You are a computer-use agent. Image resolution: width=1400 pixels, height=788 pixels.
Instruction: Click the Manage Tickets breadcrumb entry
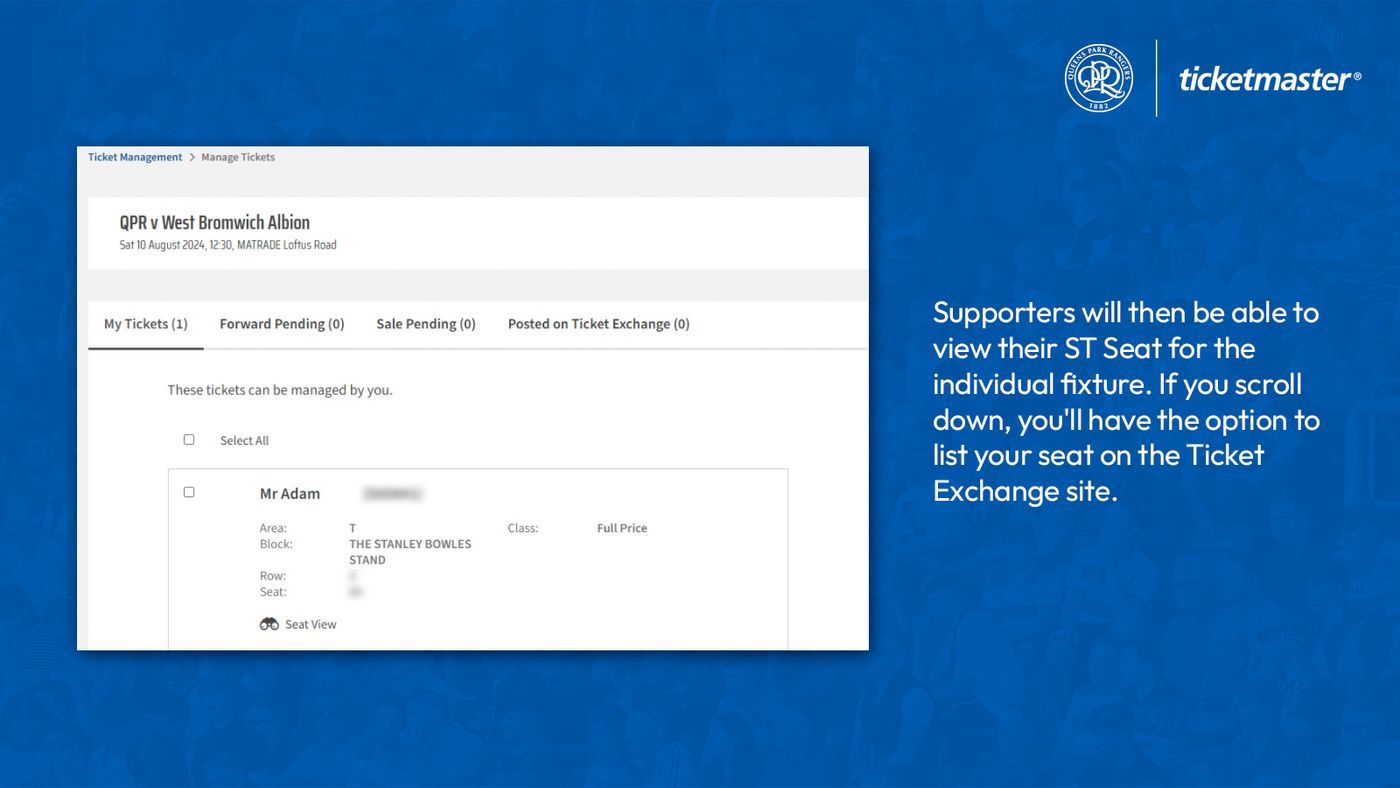pyautogui.click(x=236, y=157)
